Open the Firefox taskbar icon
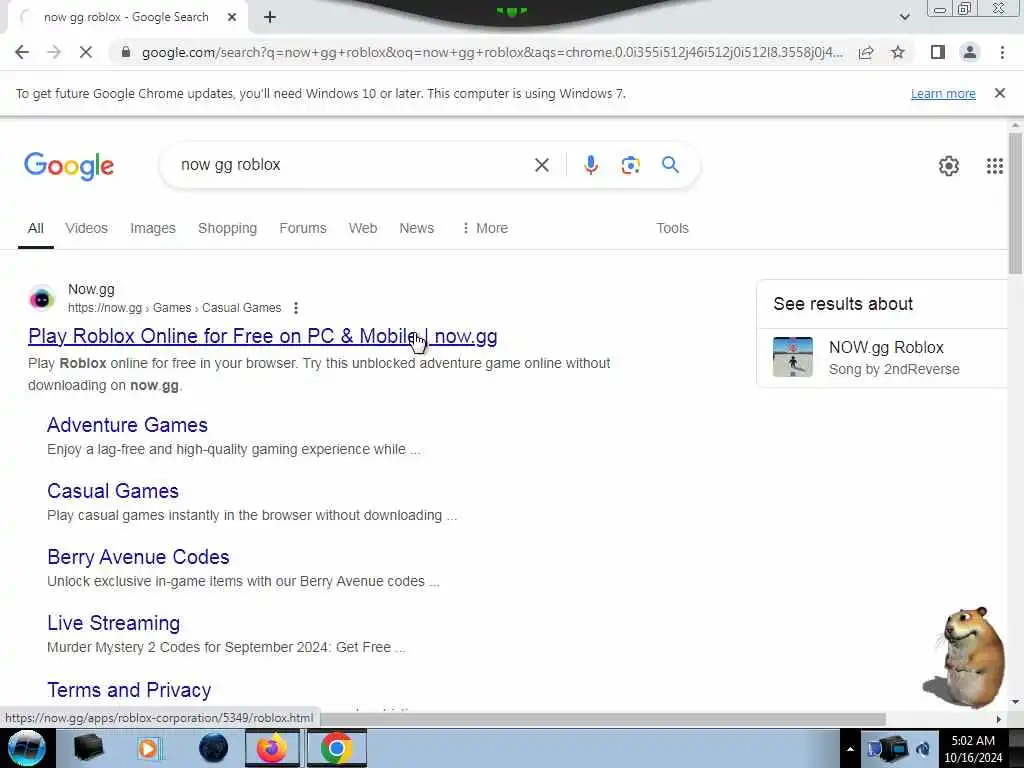The image size is (1024, 768). click(x=272, y=748)
